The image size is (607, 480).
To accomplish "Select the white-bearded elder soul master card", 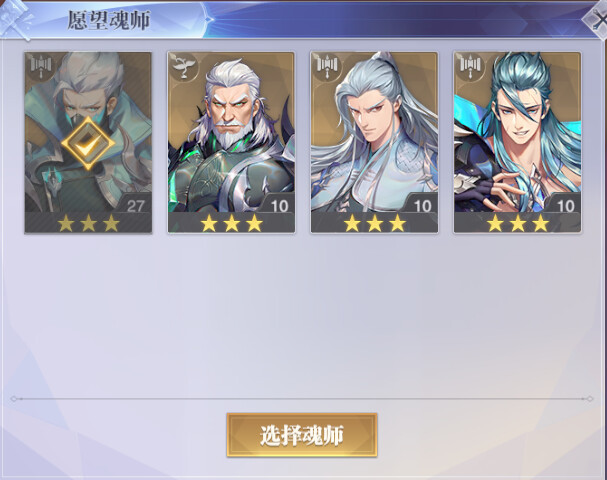I will pyautogui.click(x=231, y=142).
